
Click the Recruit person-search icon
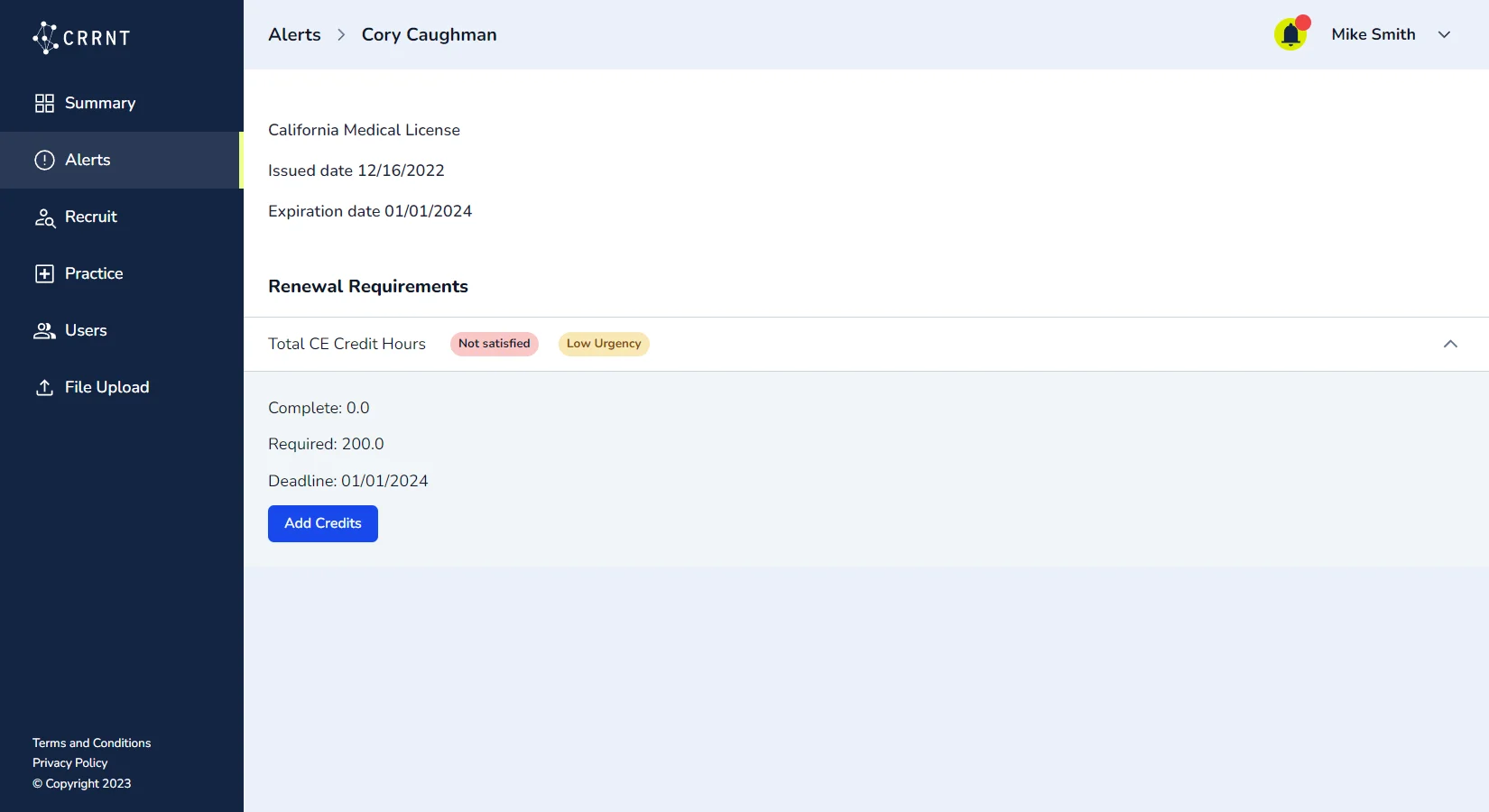(44, 217)
